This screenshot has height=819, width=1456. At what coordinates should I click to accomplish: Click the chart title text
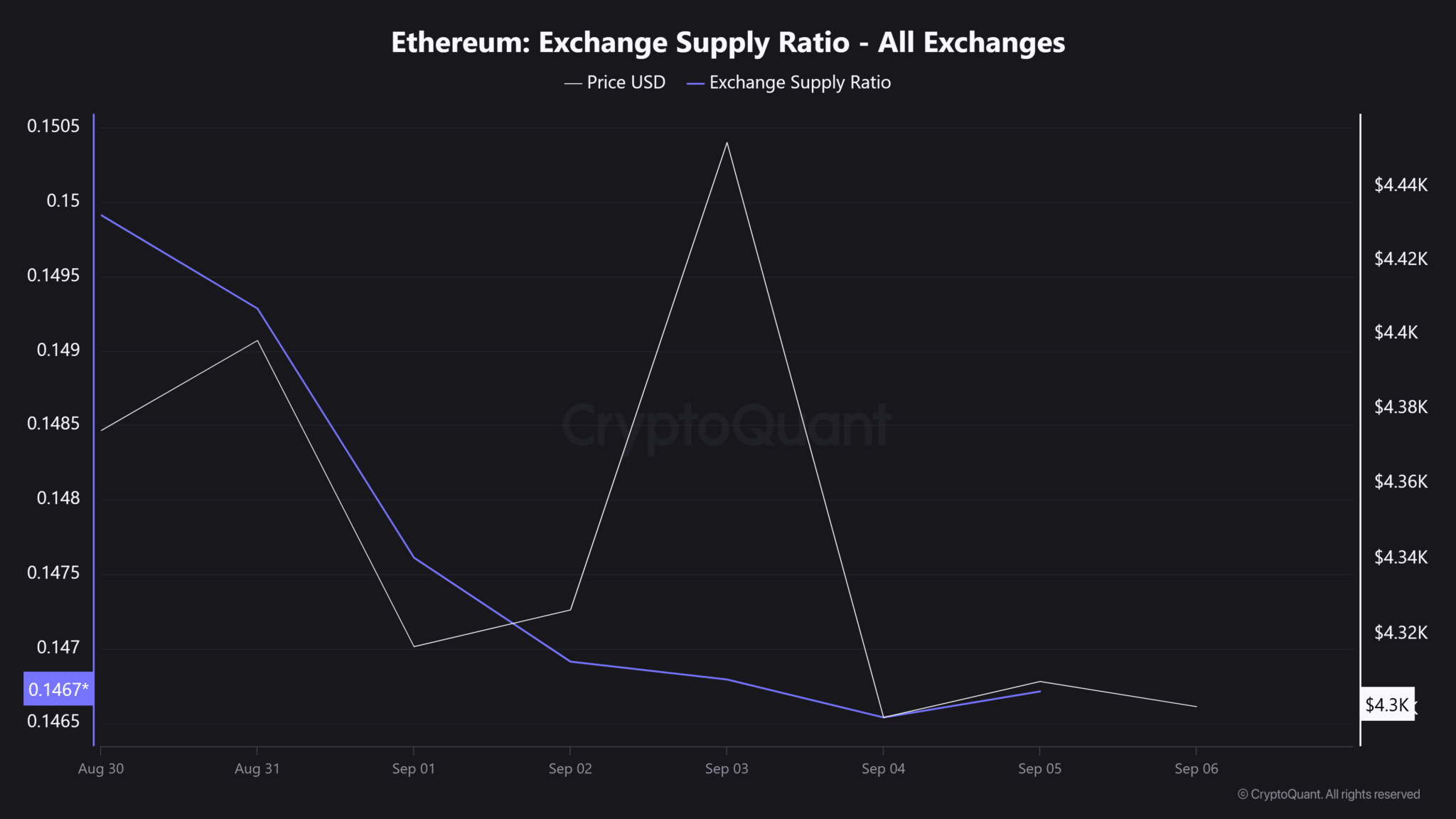[x=728, y=43]
